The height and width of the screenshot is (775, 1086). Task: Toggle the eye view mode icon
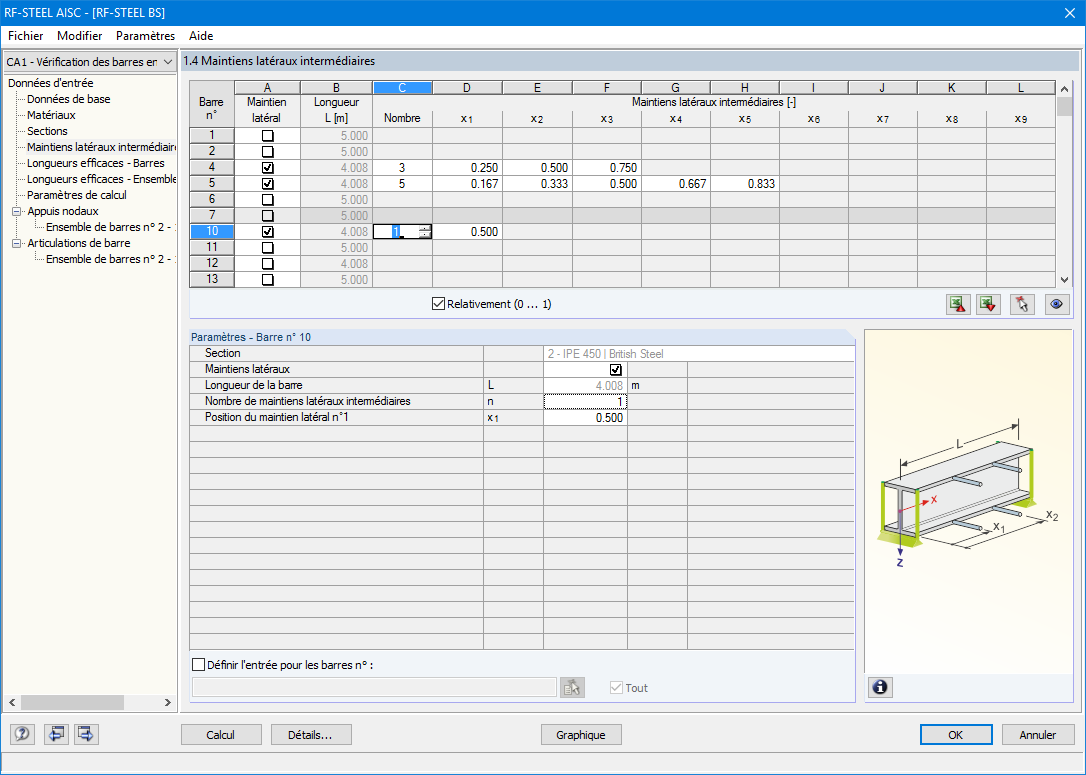click(x=1057, y=304)
